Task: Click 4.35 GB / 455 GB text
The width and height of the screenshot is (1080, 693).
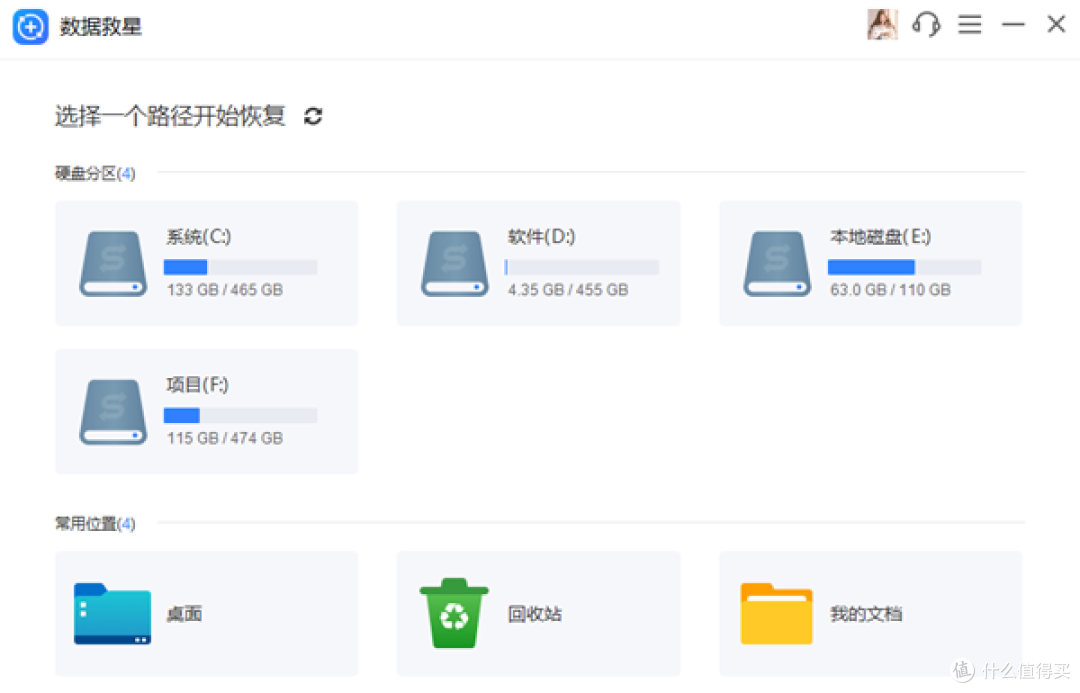Action: tap(568, 290)
